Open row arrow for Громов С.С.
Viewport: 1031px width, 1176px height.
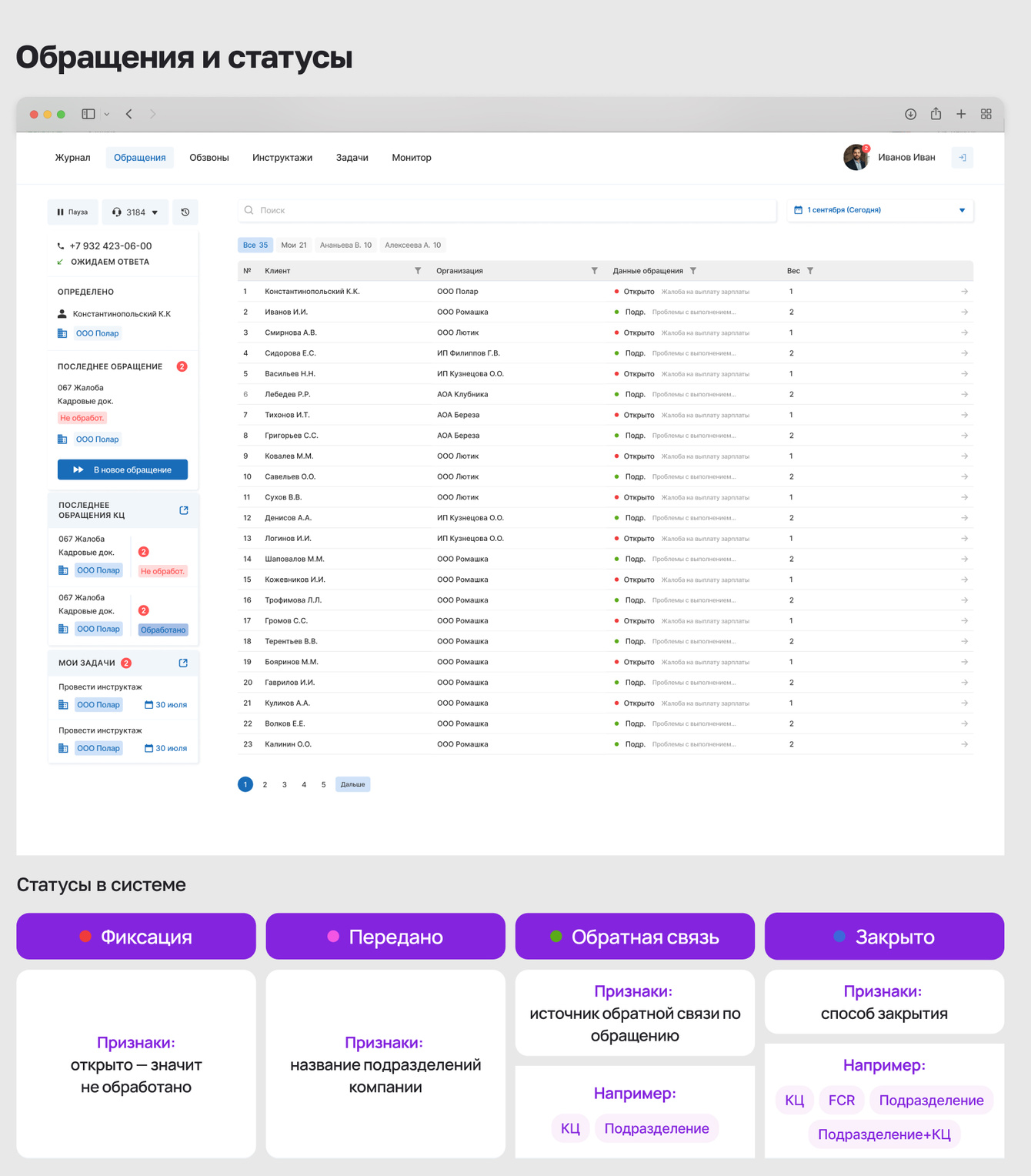(x=964, y=621)
